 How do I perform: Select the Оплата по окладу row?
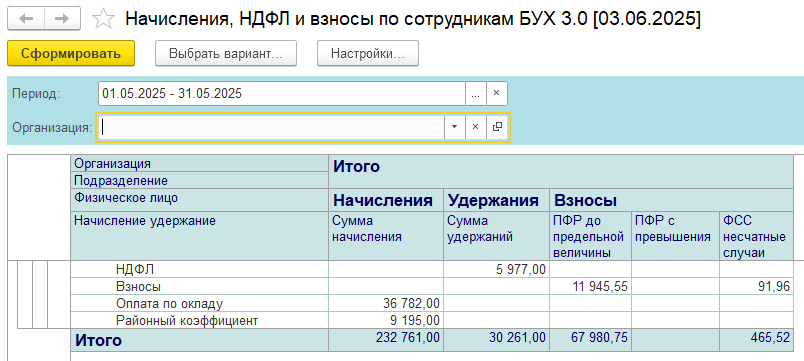199,304
